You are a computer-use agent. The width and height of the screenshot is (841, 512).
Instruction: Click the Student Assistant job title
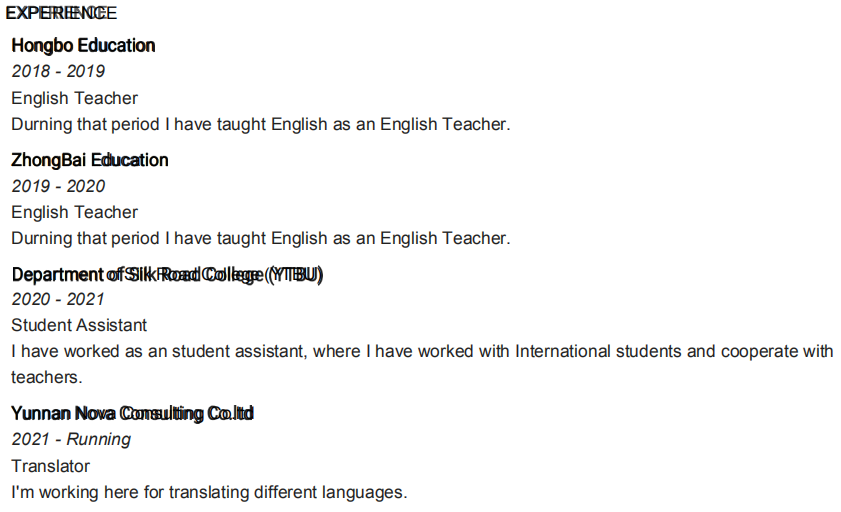[79, 325]
